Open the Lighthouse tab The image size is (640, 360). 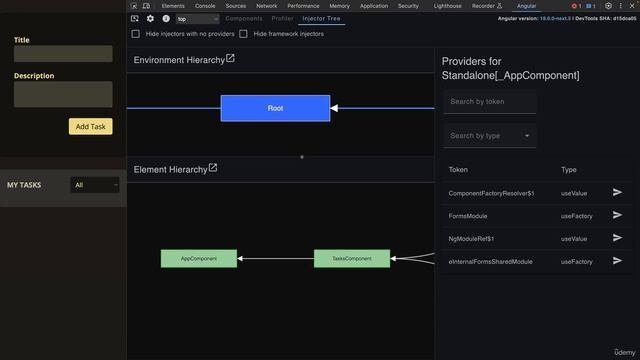pos(448,6)
